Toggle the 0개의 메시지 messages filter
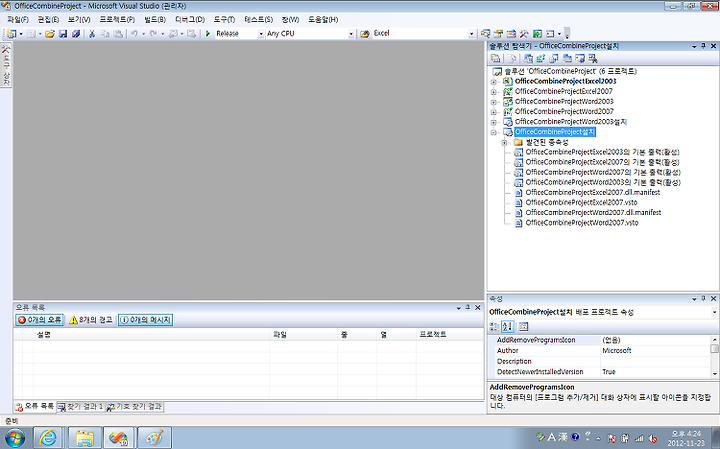The height and width of the screenshot is (449, 720). click(146, 320)
